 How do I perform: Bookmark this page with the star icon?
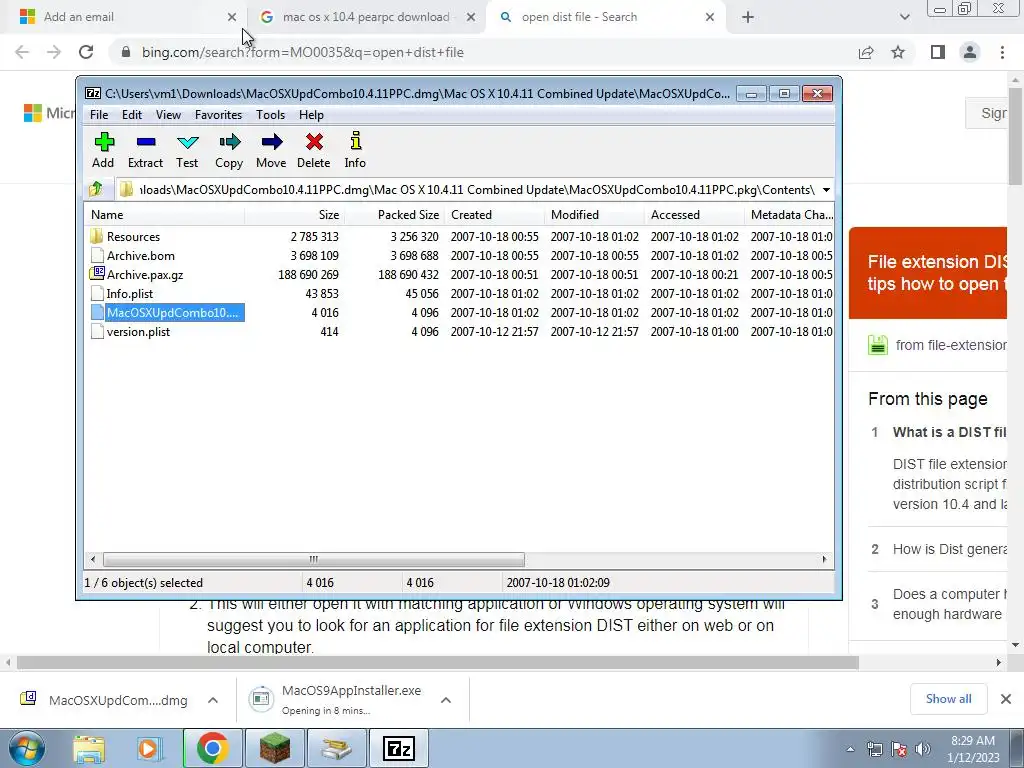(898, 52)
